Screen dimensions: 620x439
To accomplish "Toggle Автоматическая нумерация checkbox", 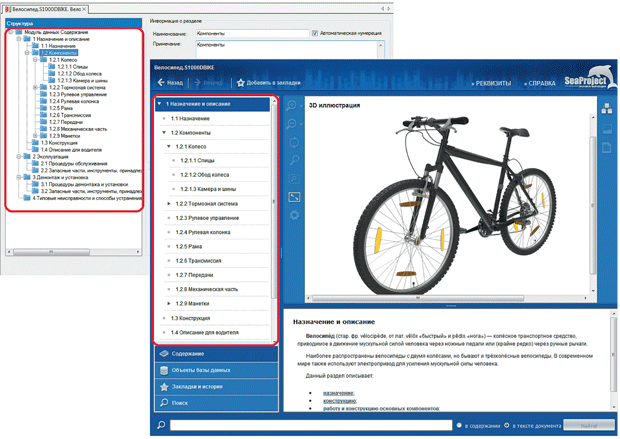I will coord(315,33).
